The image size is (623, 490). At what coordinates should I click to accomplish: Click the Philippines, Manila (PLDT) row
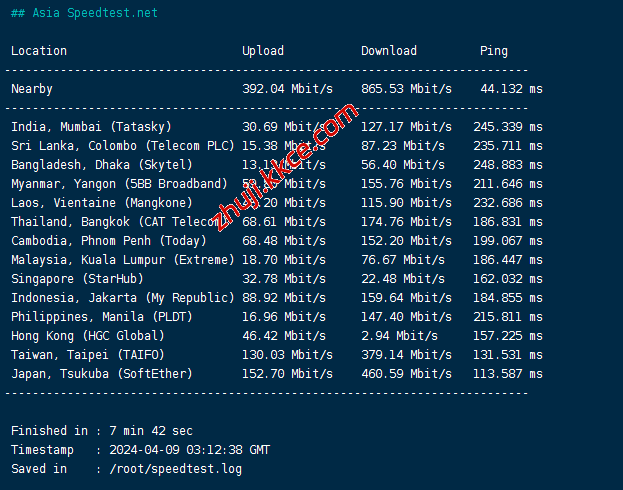102,317
